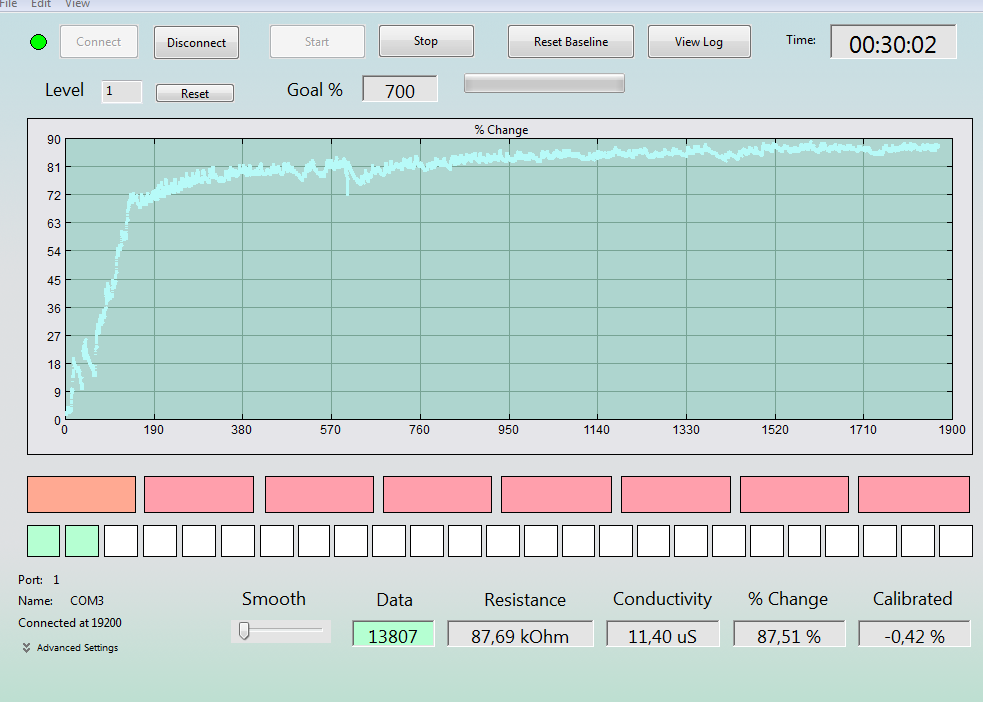Expand the Advanced Settings section
The height and width of the screenshot is (702, 983).
pos(70,647)
